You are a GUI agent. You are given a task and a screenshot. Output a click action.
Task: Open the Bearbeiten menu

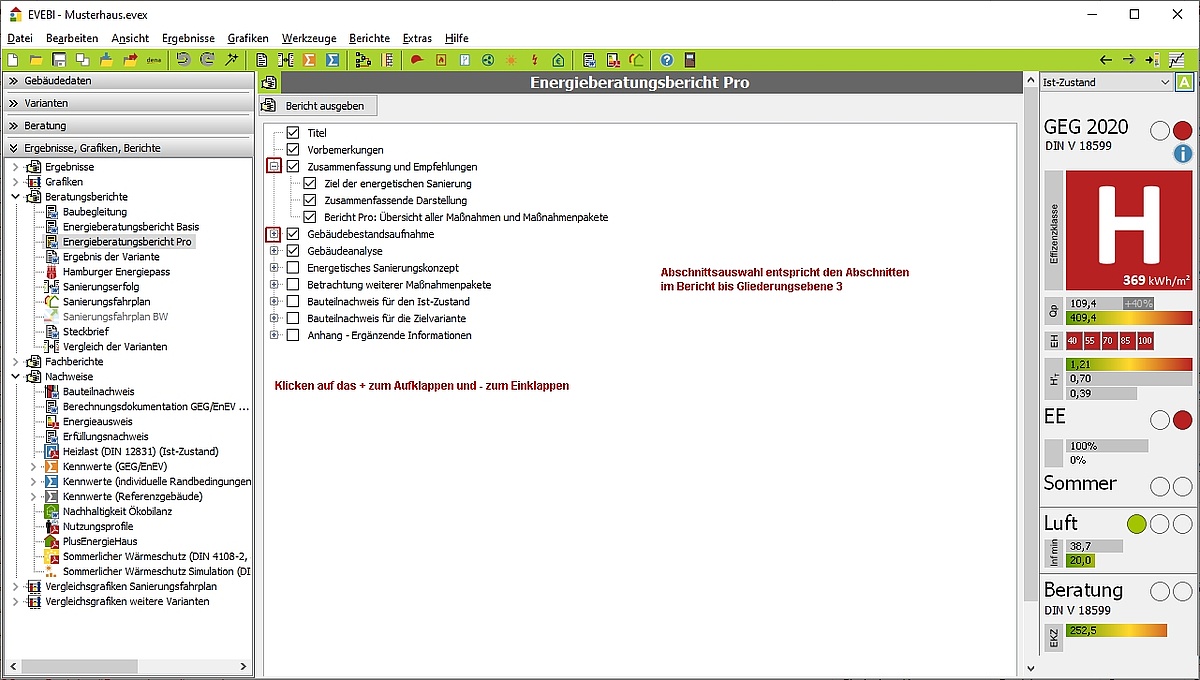click(72, 38)
